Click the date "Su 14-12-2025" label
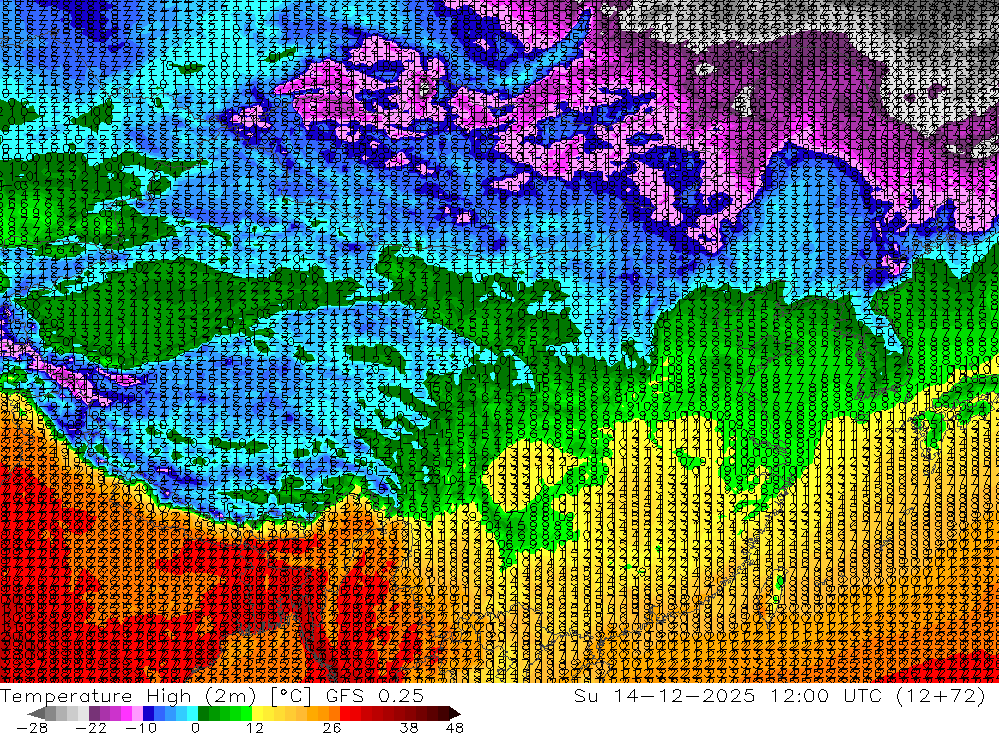The width and height of the screenshot is (1000, 733). click(665, 696)
